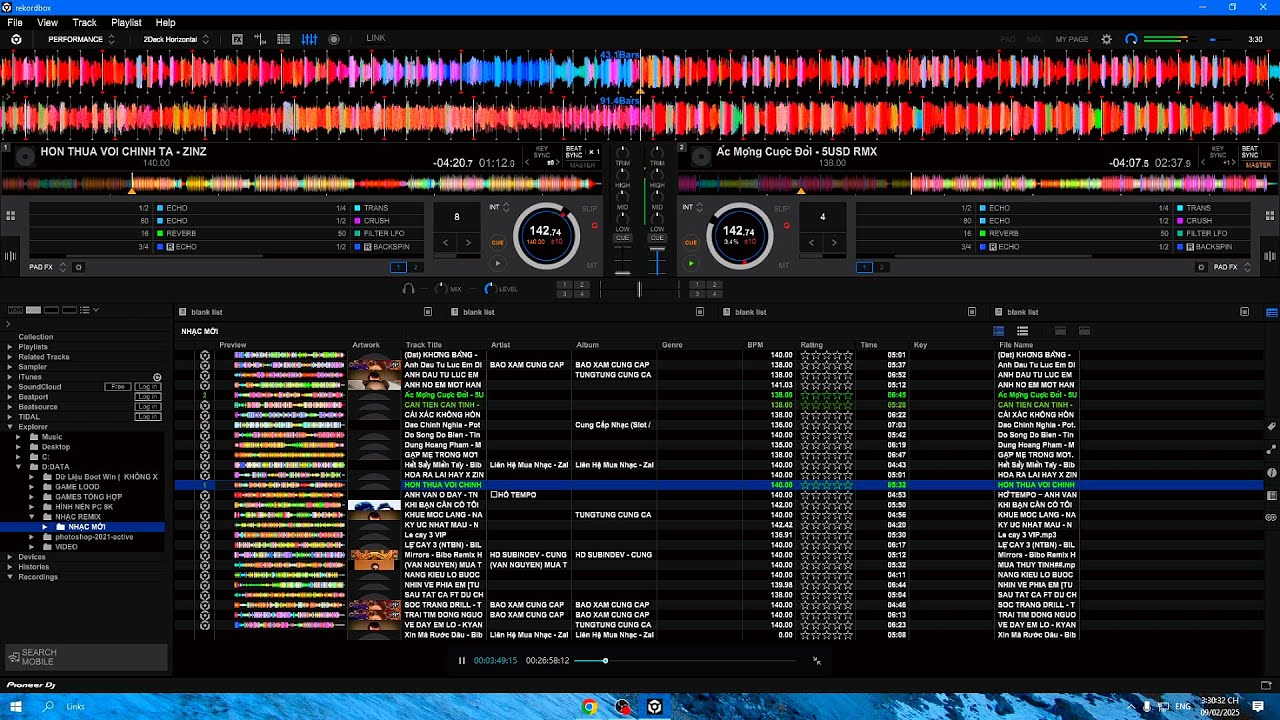
Task: Open INT sync source dropdown on deck 1
Action: [x=498, y=207]
